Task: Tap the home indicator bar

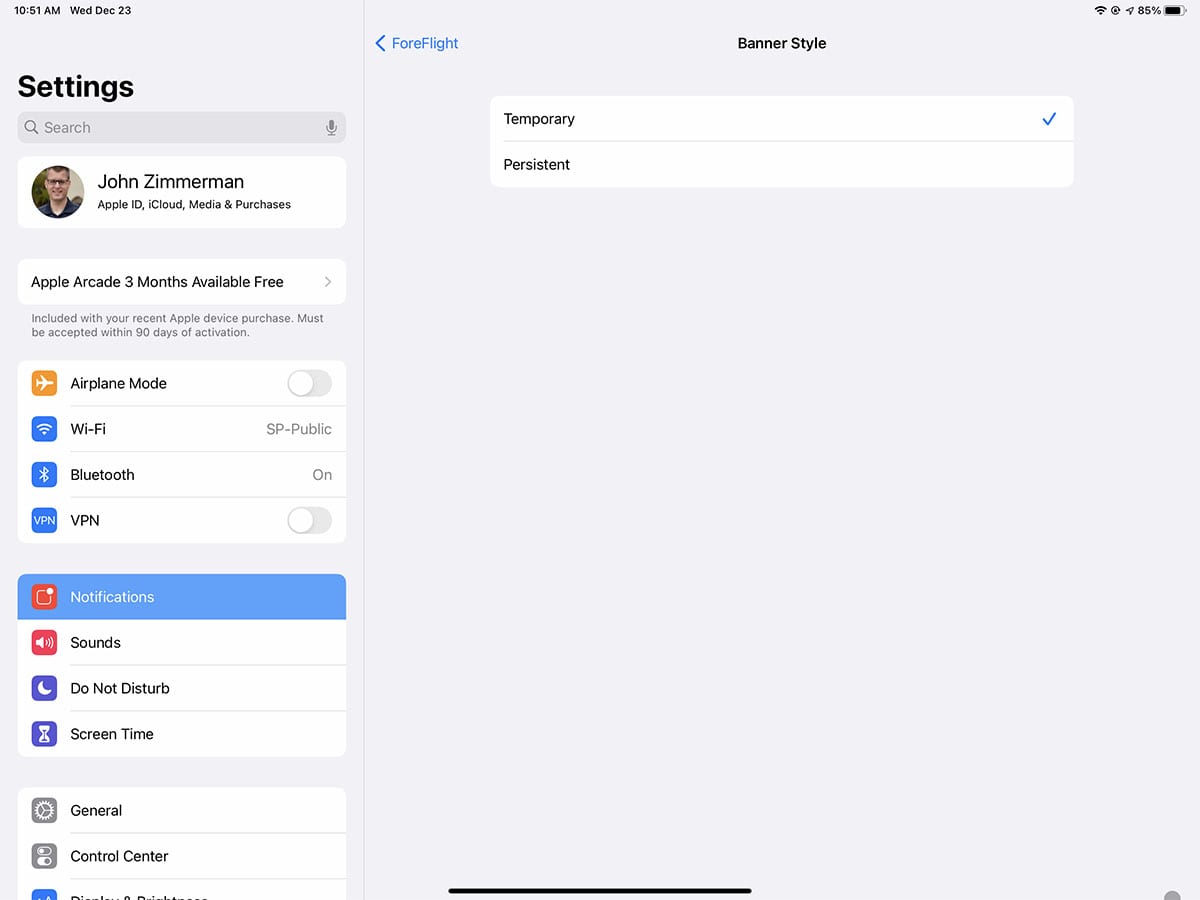Action: pyautogui.click(x=600, y=890)
